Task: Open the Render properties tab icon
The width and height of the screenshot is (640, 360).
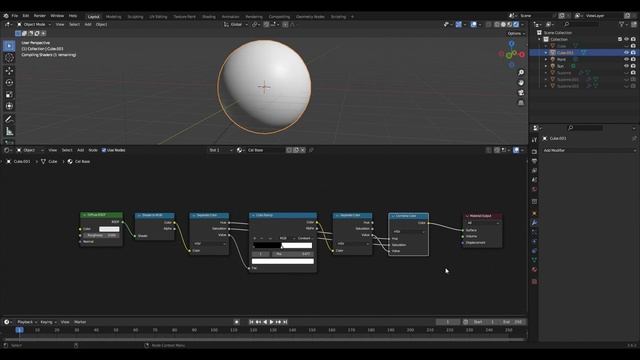Action: click(534, 151)
